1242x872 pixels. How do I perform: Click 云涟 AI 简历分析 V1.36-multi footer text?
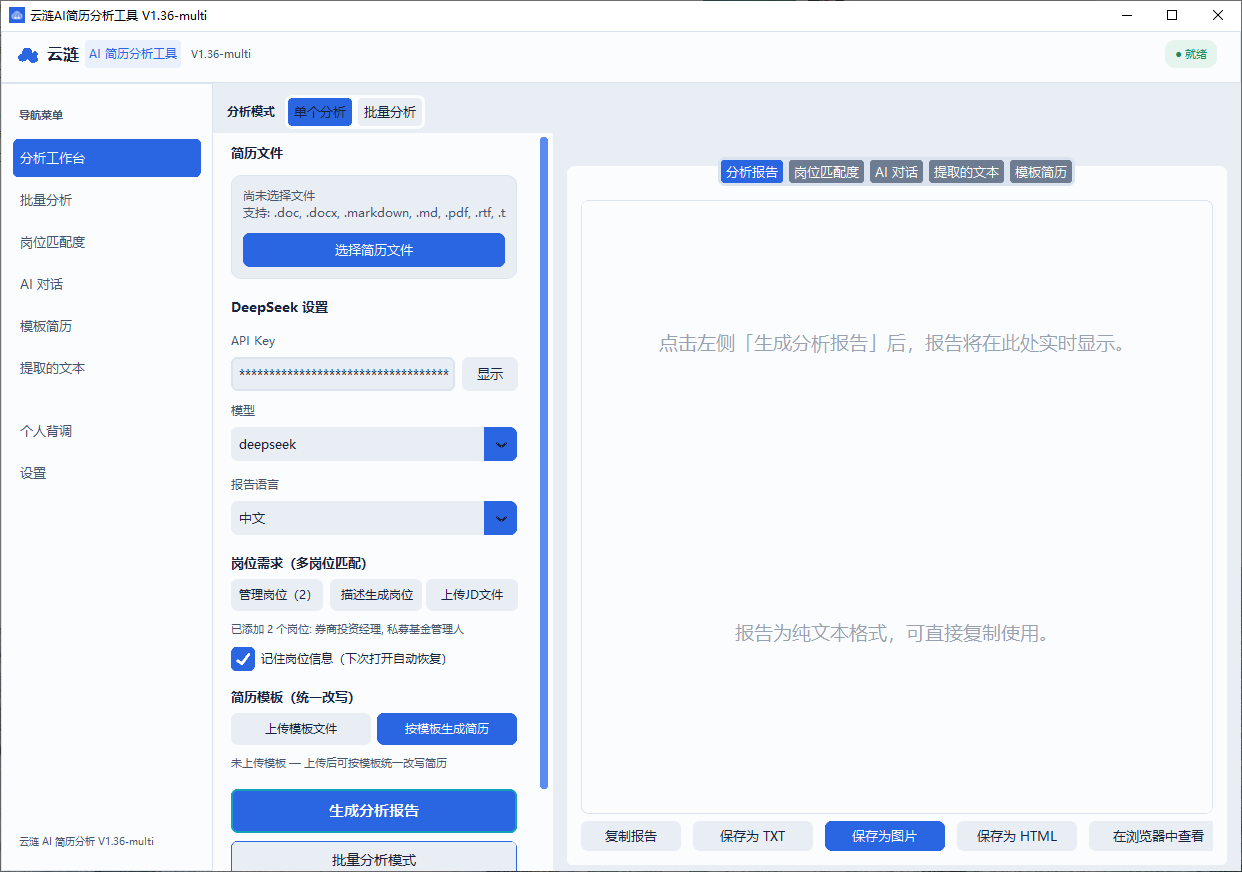(x=87, y=842)
